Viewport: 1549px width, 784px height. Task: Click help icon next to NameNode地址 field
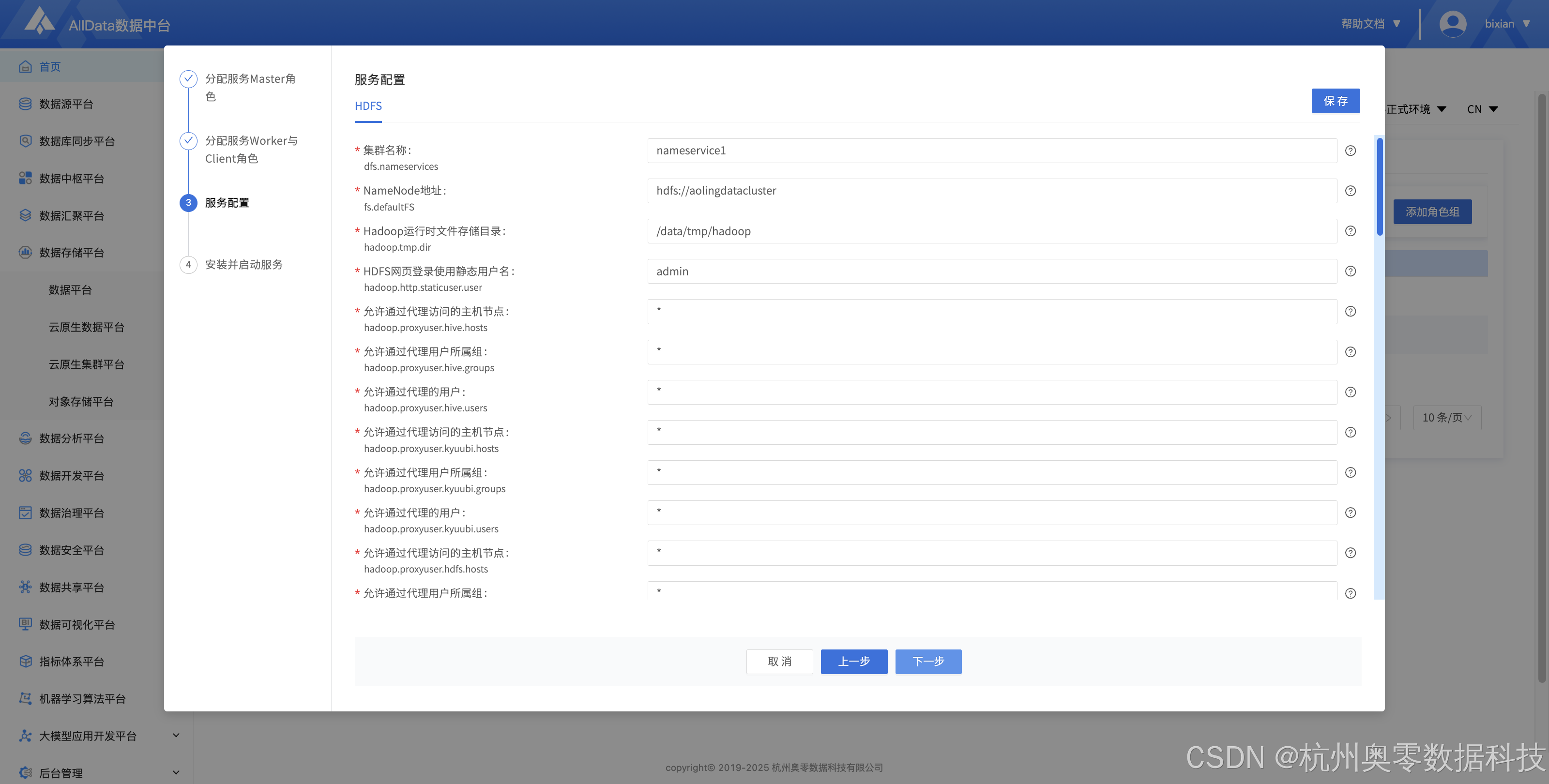(x=1350, y=191)
